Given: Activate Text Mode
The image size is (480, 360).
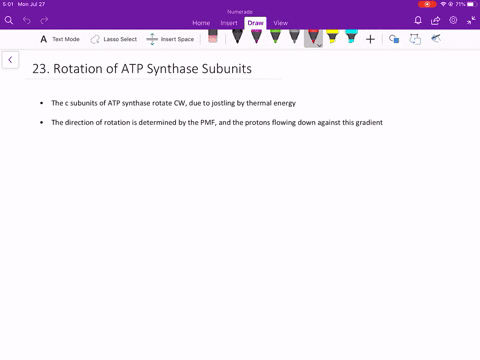Looking at the screenshot, I should [x=60, y=39].
